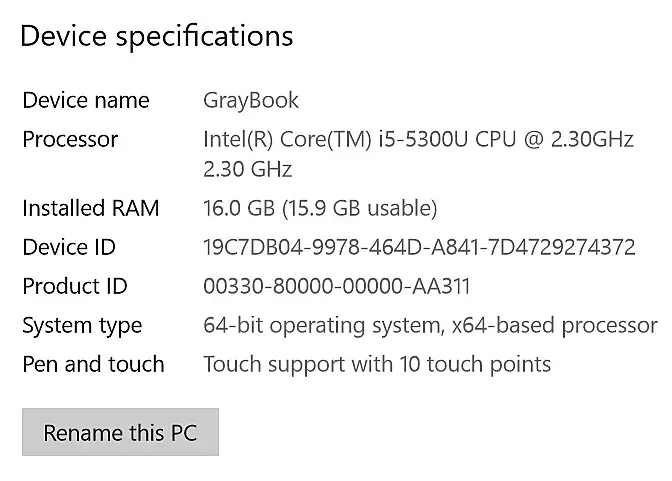Select the System type label
This screenshot has width=672, height=481.
82,325
